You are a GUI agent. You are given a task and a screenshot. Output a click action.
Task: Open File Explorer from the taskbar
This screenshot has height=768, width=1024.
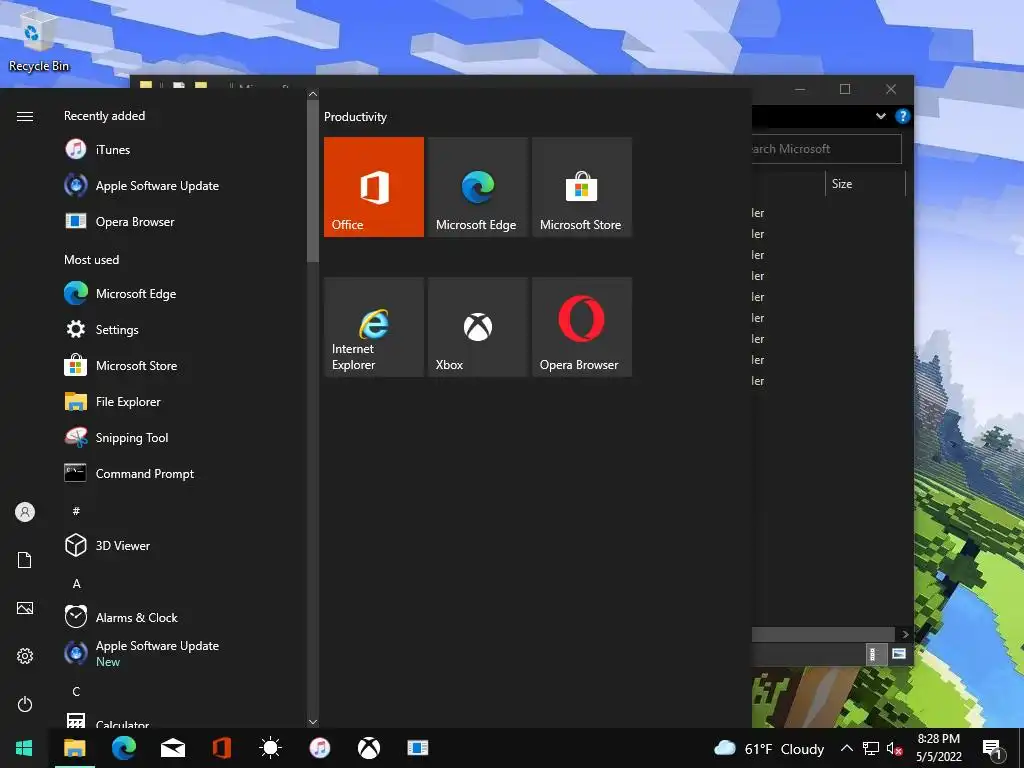74,748
